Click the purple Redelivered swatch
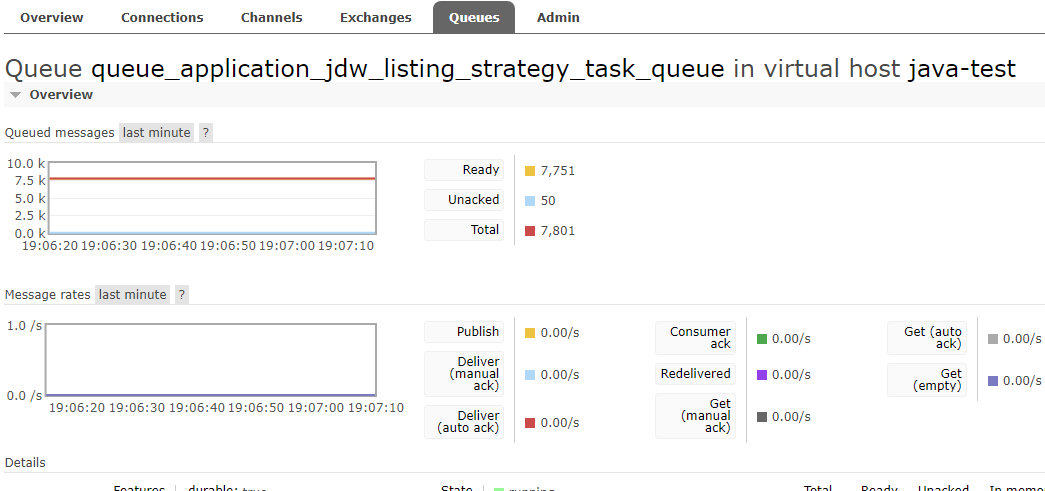 [x=762, y=375]
